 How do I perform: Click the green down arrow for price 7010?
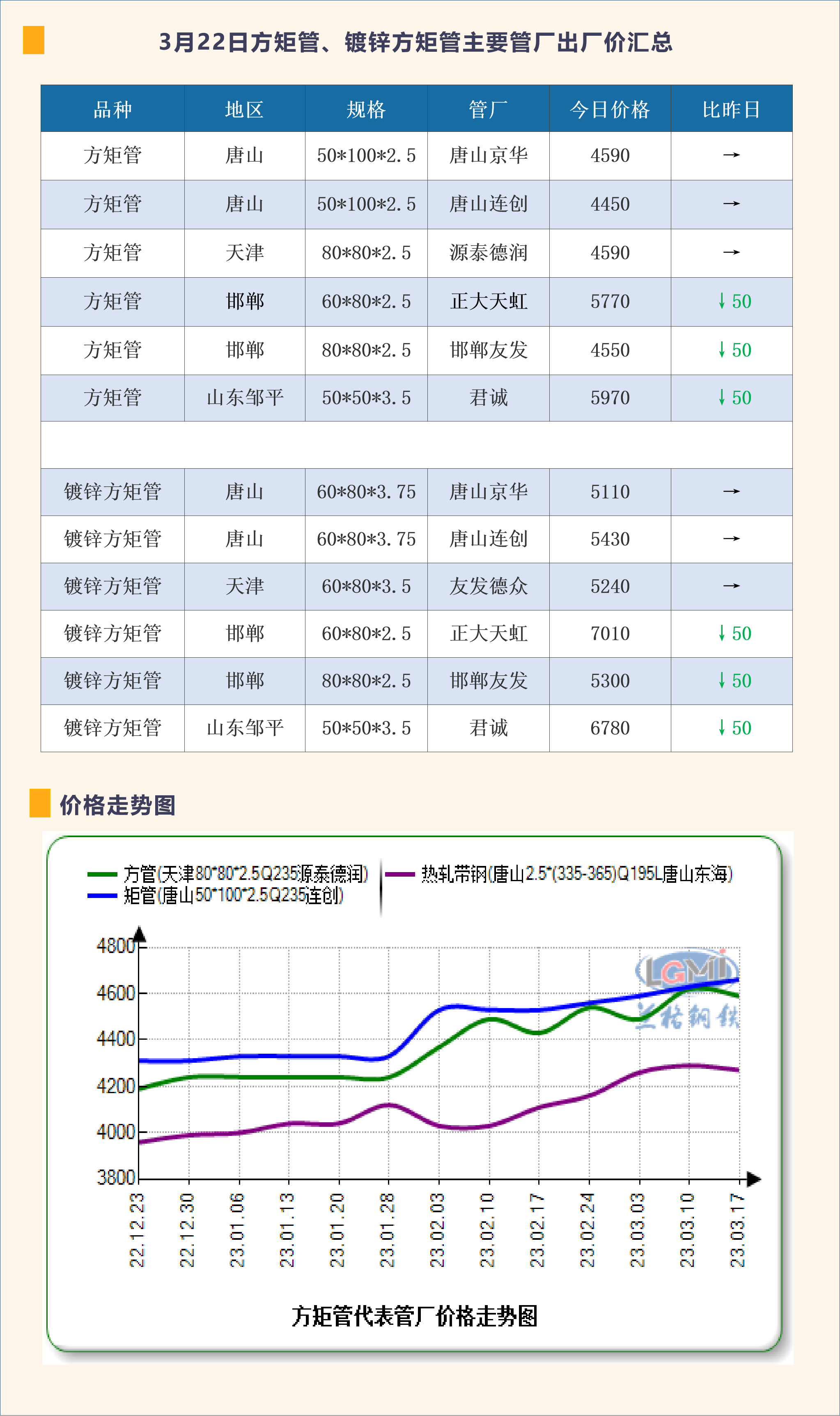tap(722, 633)
